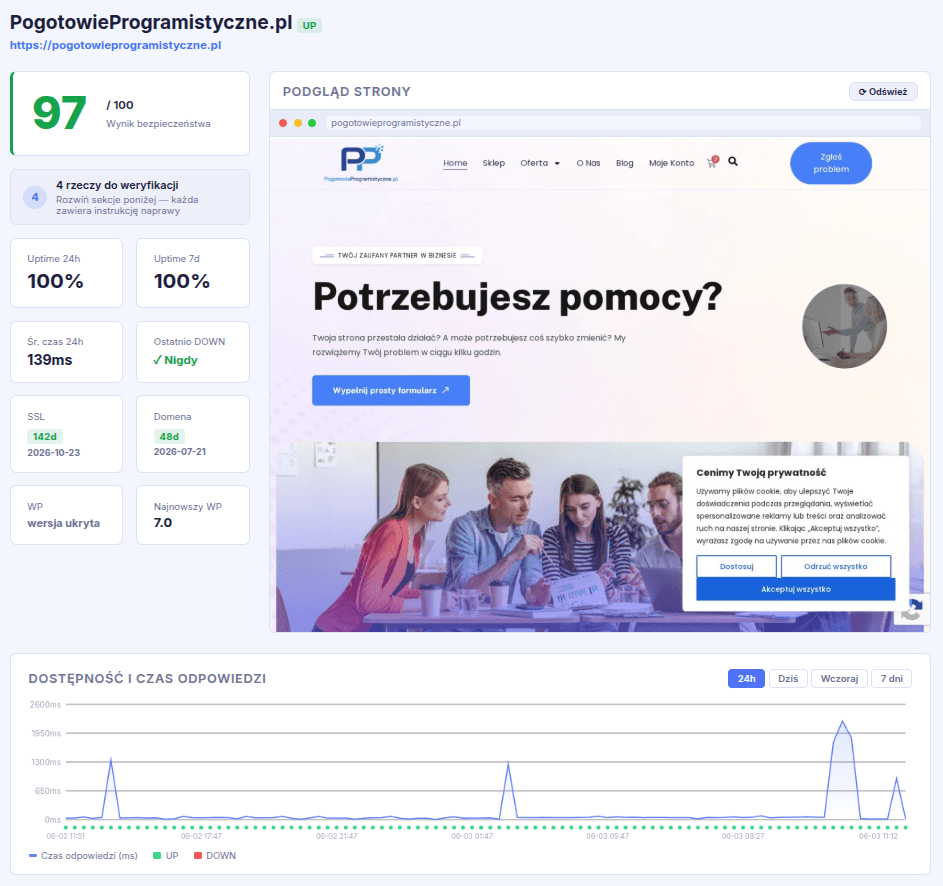The width and height of the screenshot is (943, 886).
Task: Click the round team photo thumbnail
Action: pos(844,326)
